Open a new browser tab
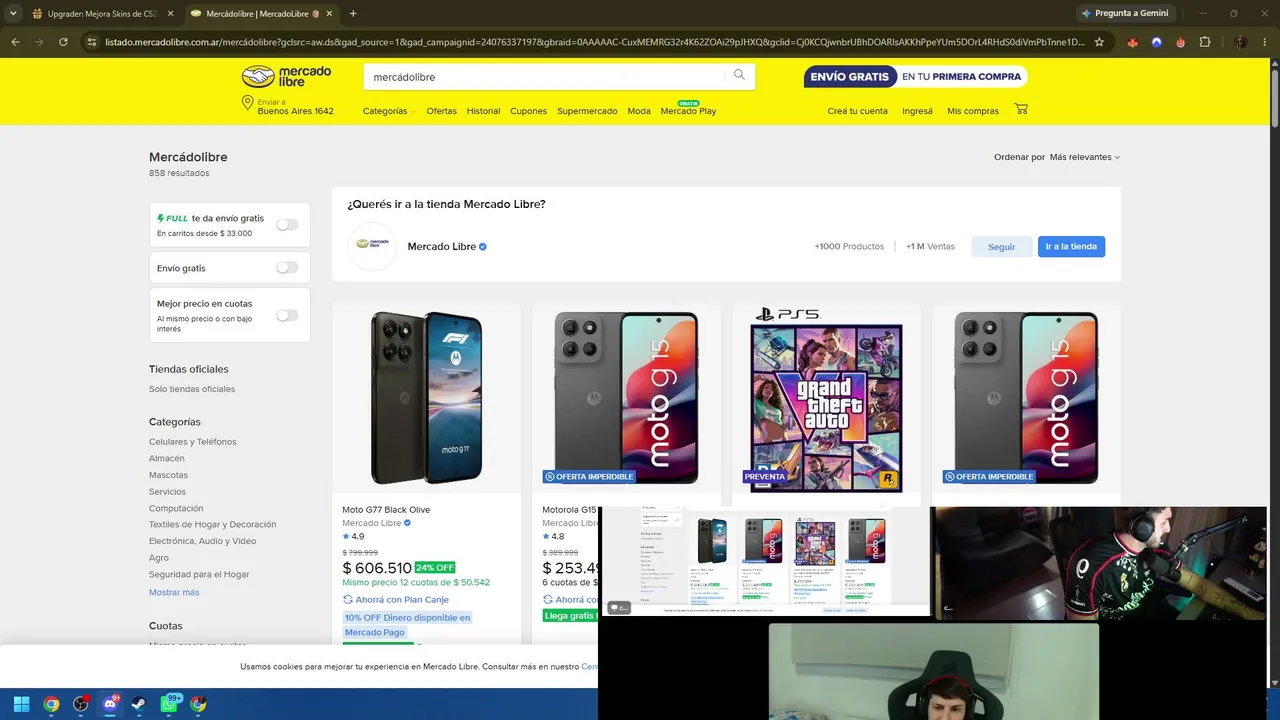 (x=353, y=13)
